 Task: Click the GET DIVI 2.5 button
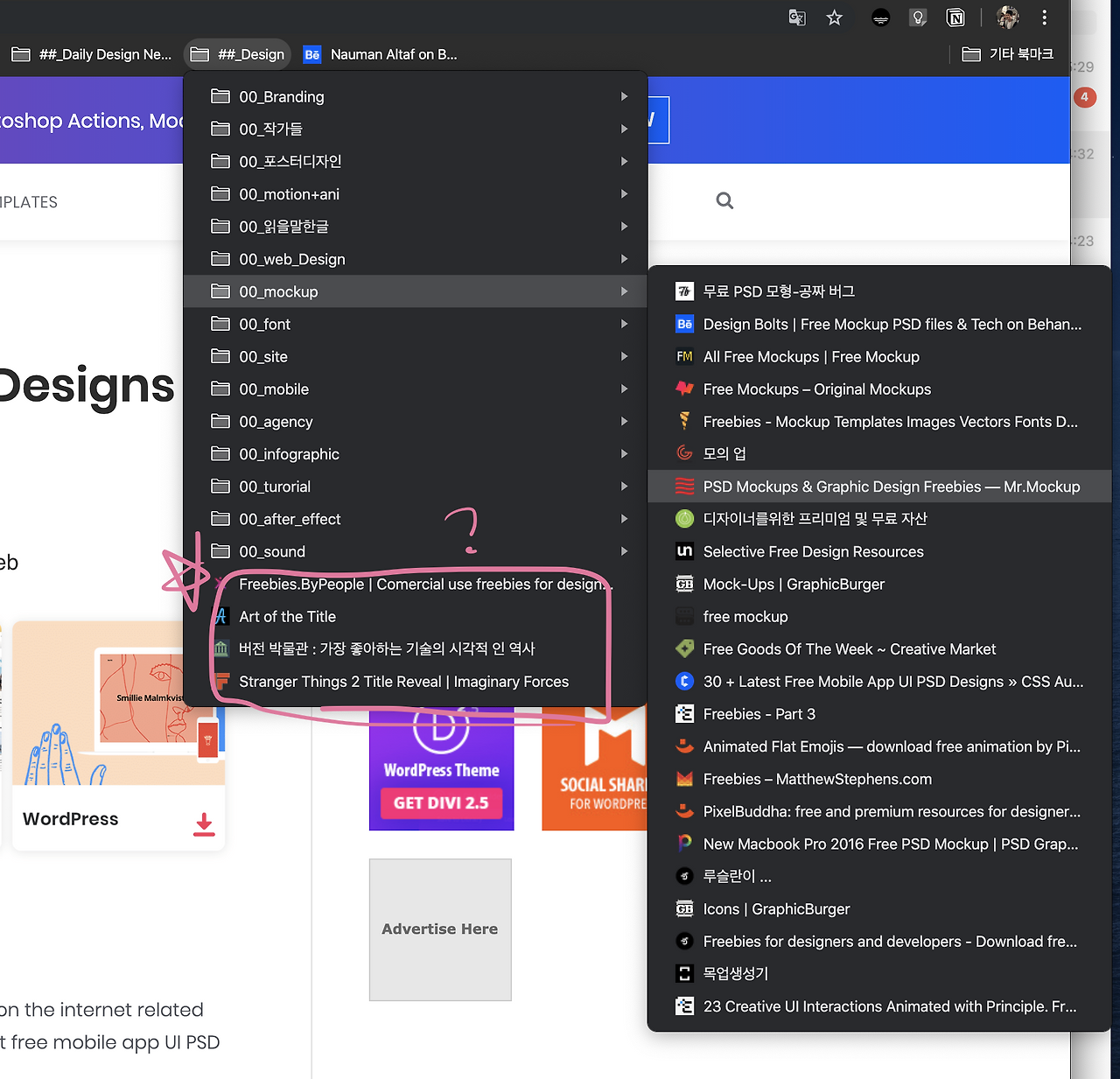coord(441,802)
